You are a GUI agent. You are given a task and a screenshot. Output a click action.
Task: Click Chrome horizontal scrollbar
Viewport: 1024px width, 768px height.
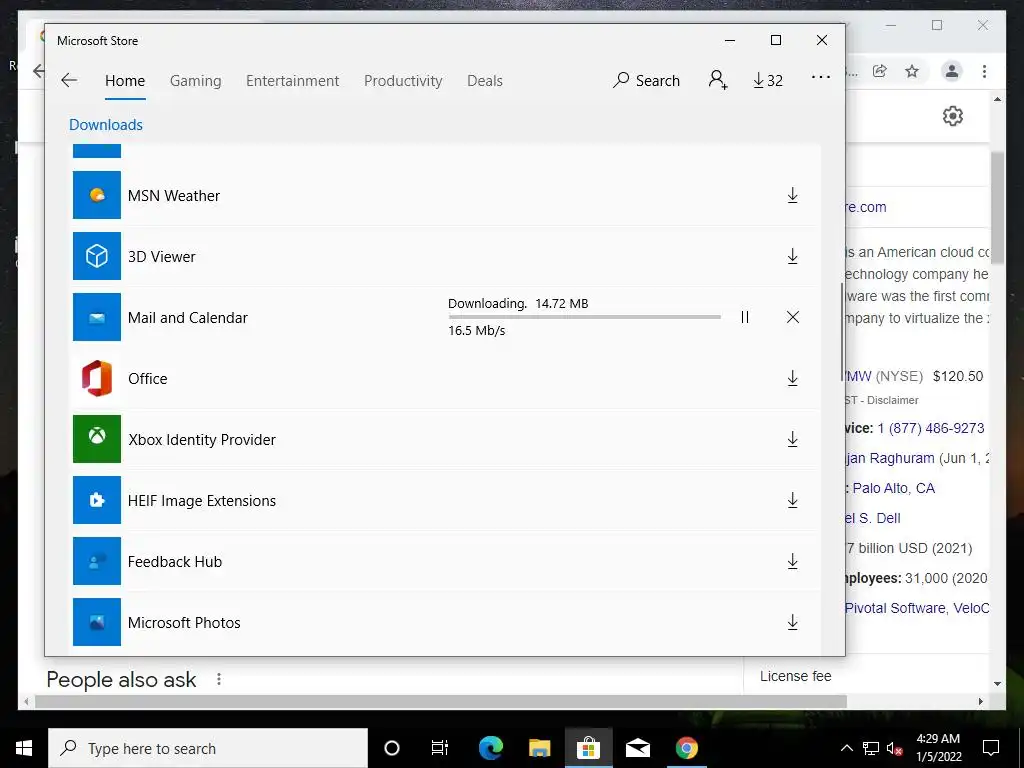(441, 701)
